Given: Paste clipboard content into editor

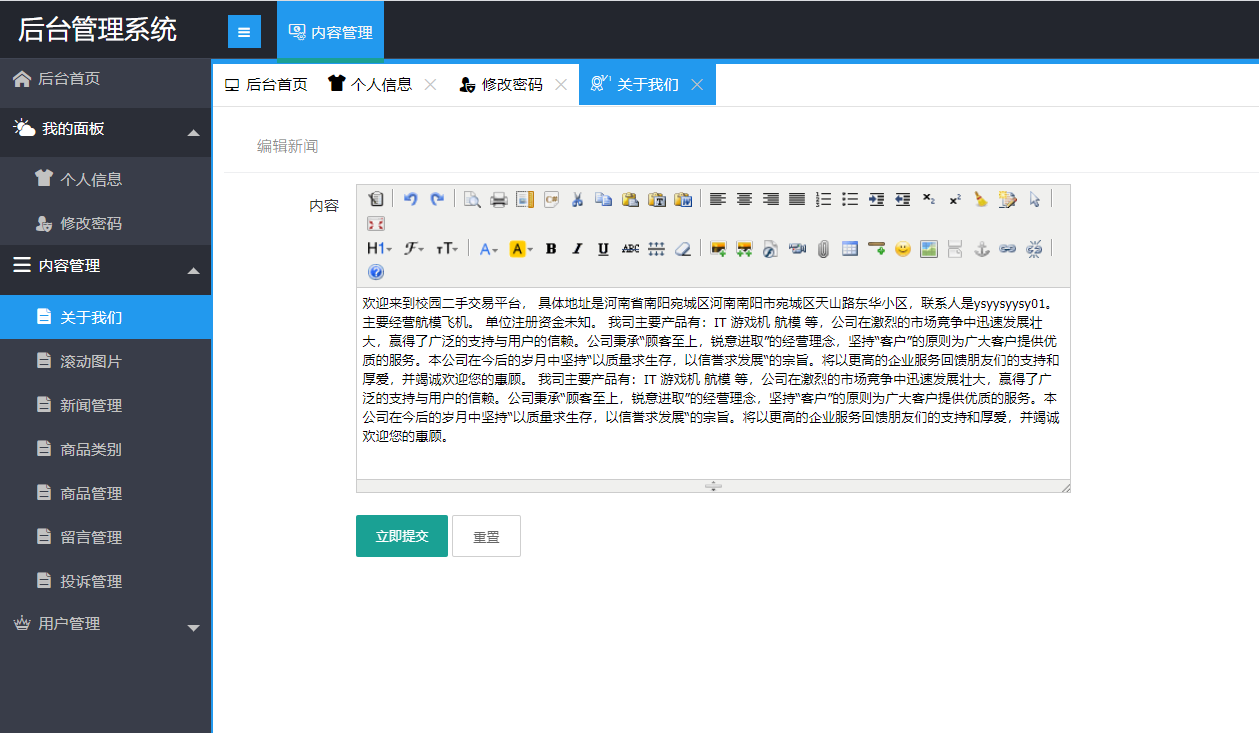Looking at the screenshot, I should tap(630, 199).
